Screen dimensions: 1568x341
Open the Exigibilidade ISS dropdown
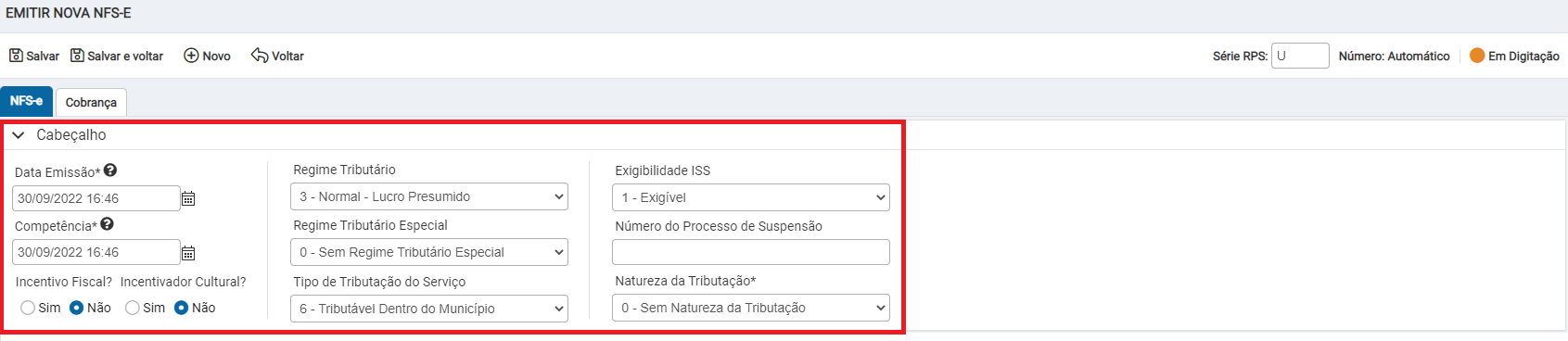pos(751,197)
